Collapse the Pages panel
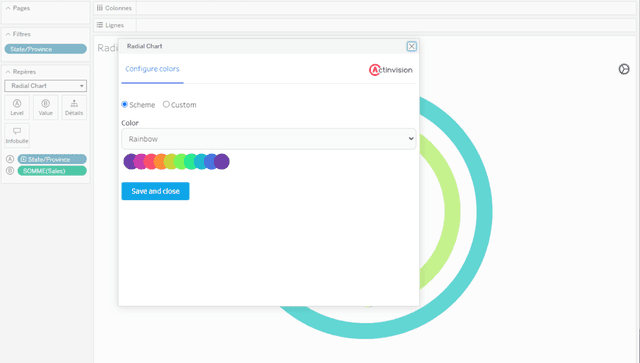Viewport: 640px width, 363px height. click(x=8, y=8)
